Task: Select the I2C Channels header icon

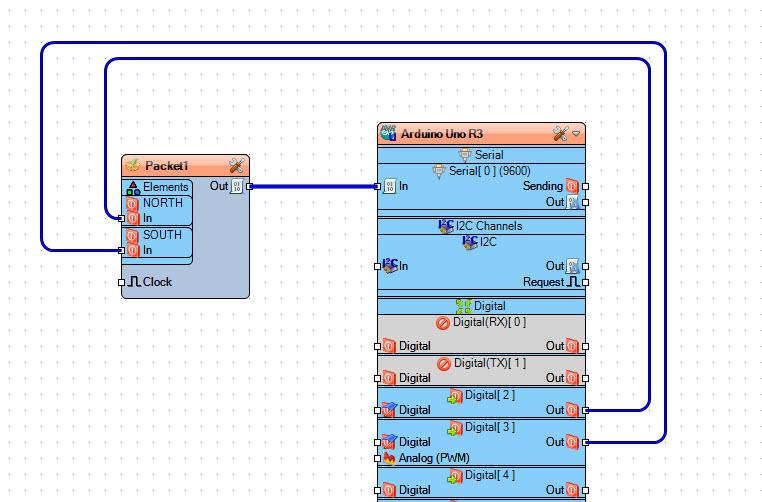Action: [x=446, y=226]
